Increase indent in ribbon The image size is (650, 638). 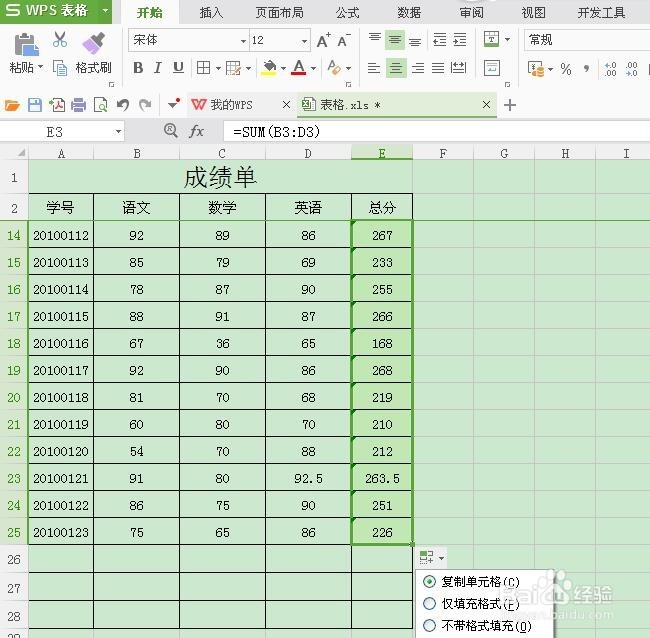pyautogui.click(x=460, y=40)
